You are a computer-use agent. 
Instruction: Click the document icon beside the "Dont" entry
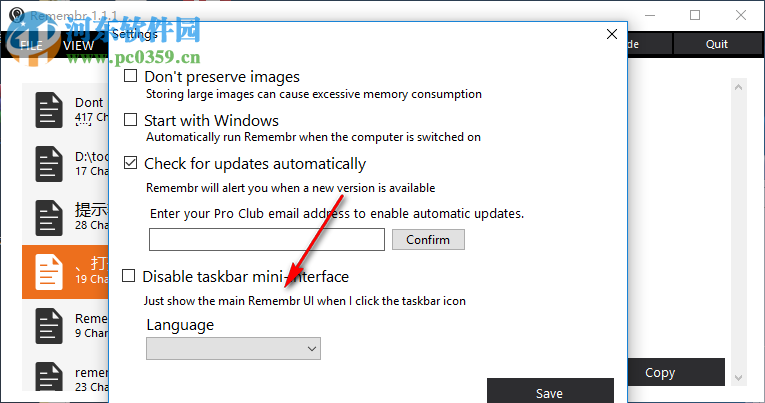click(x=48, y=110)
